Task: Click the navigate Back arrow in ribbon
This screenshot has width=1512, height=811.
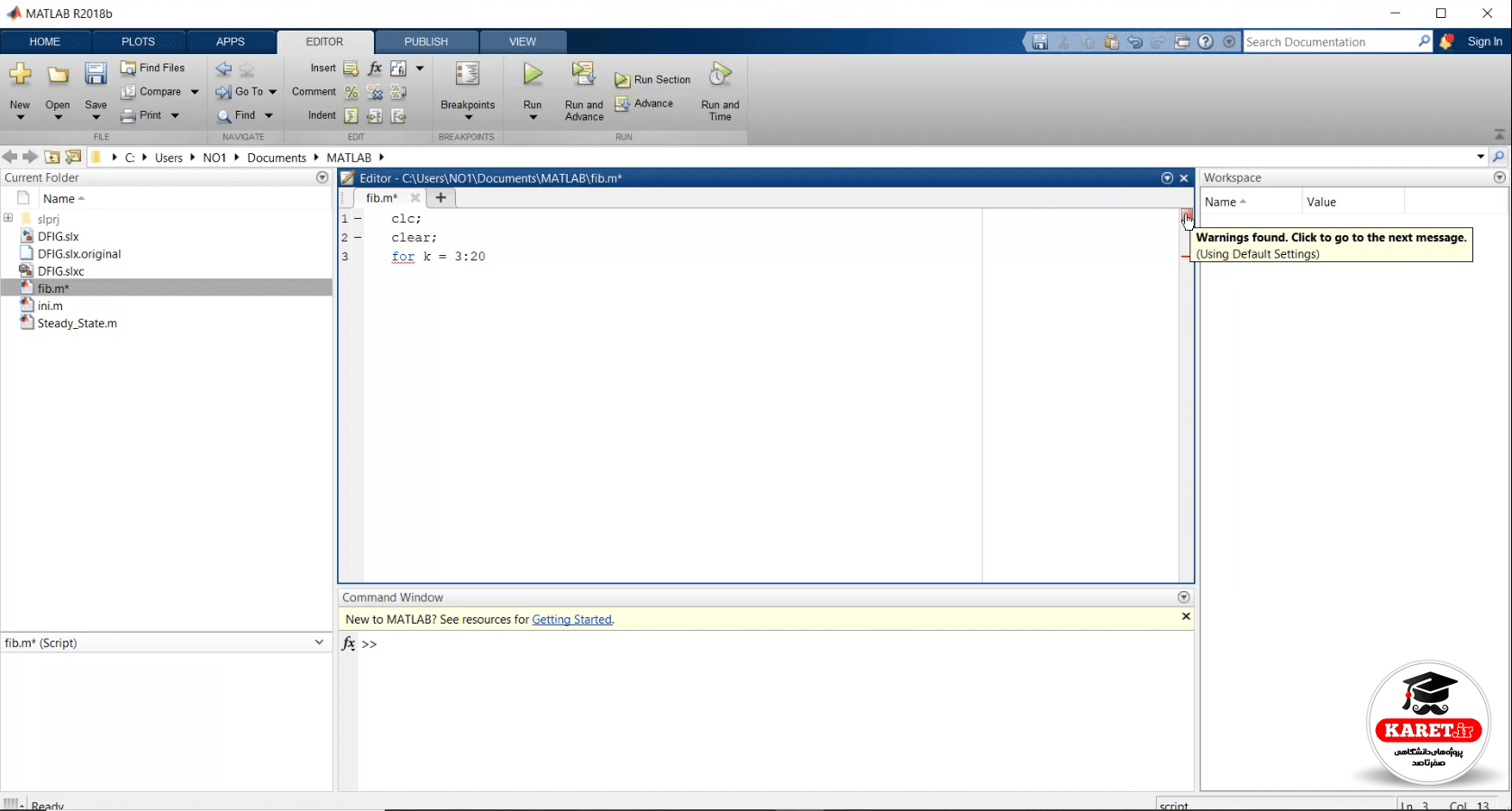Action: 223,68
